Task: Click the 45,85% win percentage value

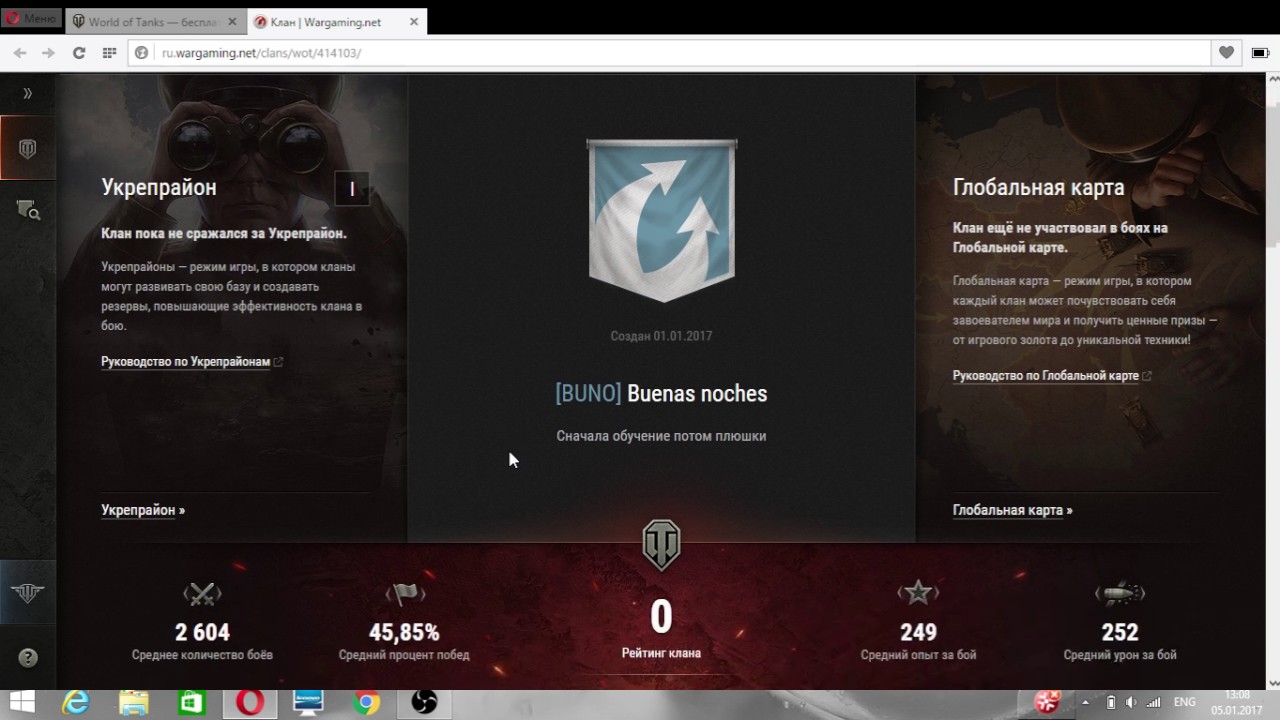Action: click(404, 632)
